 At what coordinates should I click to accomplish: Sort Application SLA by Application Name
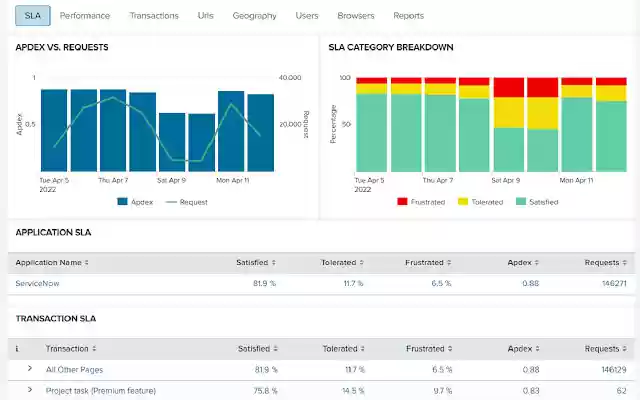(x=52, y=262)
